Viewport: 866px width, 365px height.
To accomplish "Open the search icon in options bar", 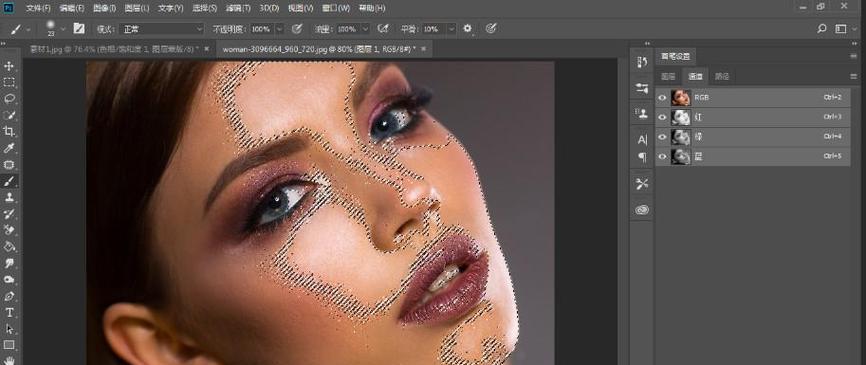I will coord(821,29).
